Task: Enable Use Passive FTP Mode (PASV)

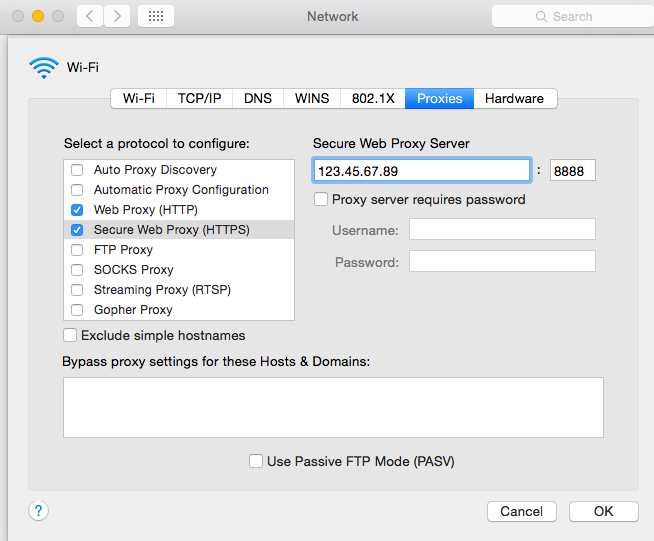Action: click(x=256, y=462)
